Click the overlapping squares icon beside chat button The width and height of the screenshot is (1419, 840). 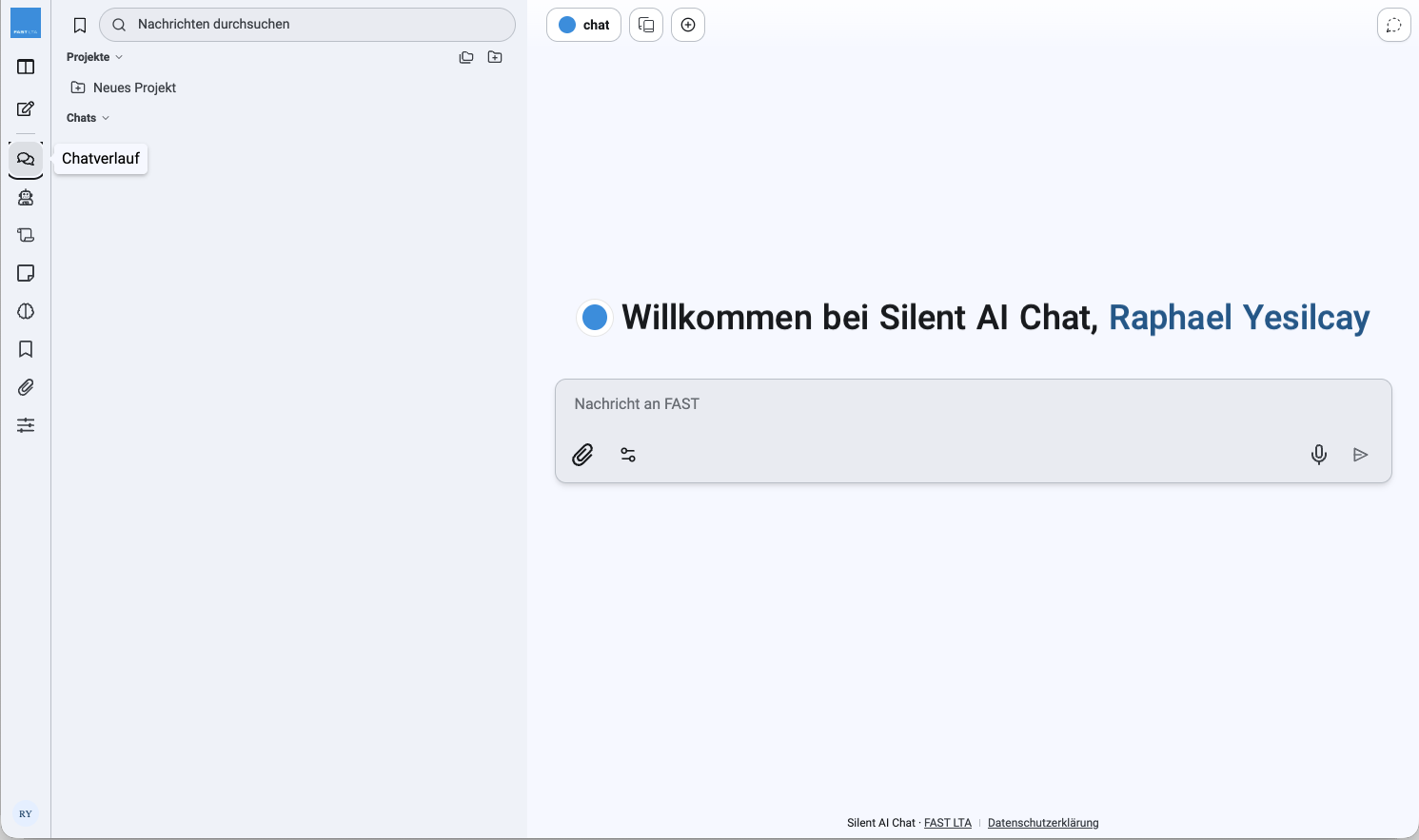click(x=646, y=25)
